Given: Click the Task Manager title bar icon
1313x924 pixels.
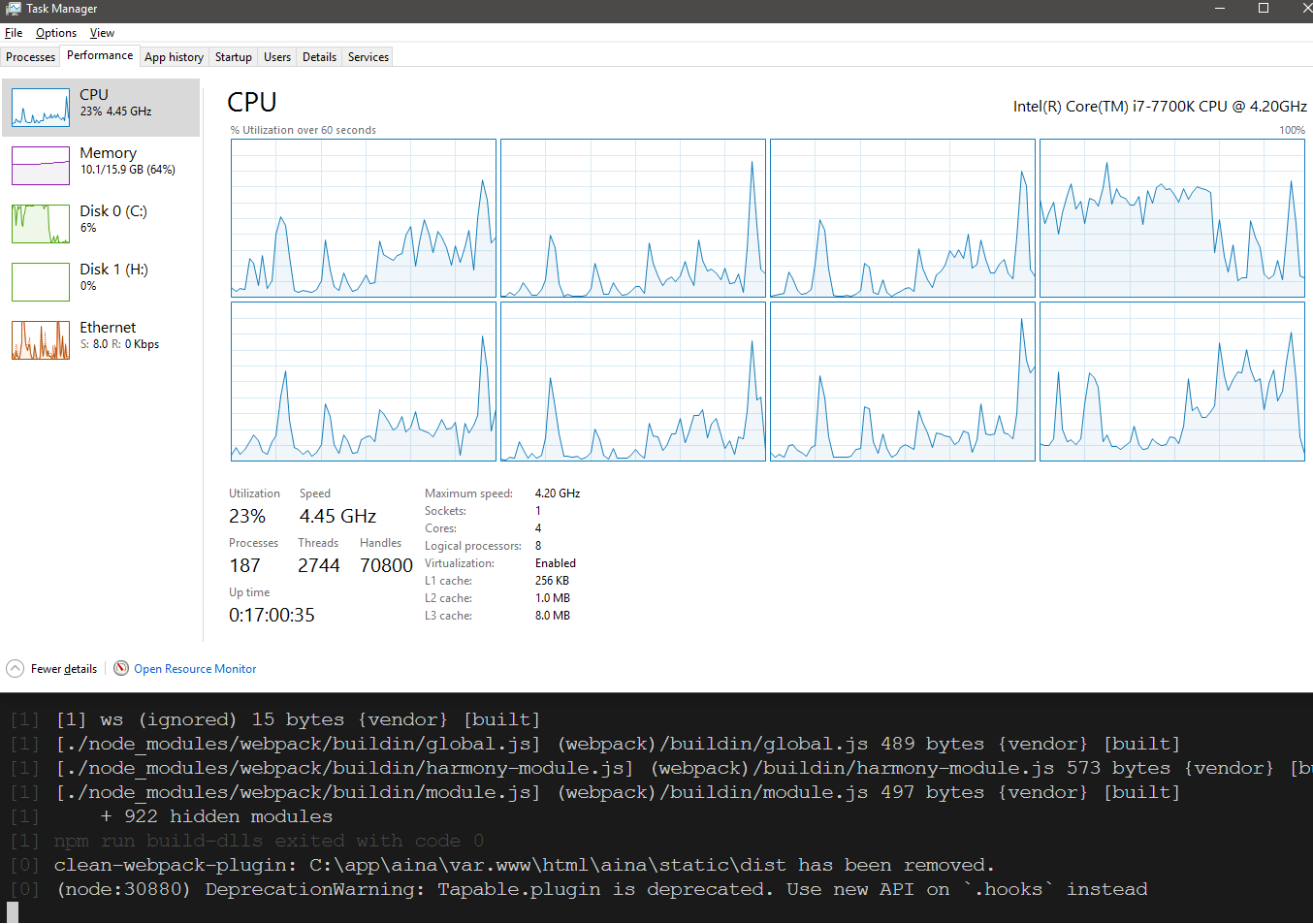Looking at the screenshot, I should tap(13, 9).
